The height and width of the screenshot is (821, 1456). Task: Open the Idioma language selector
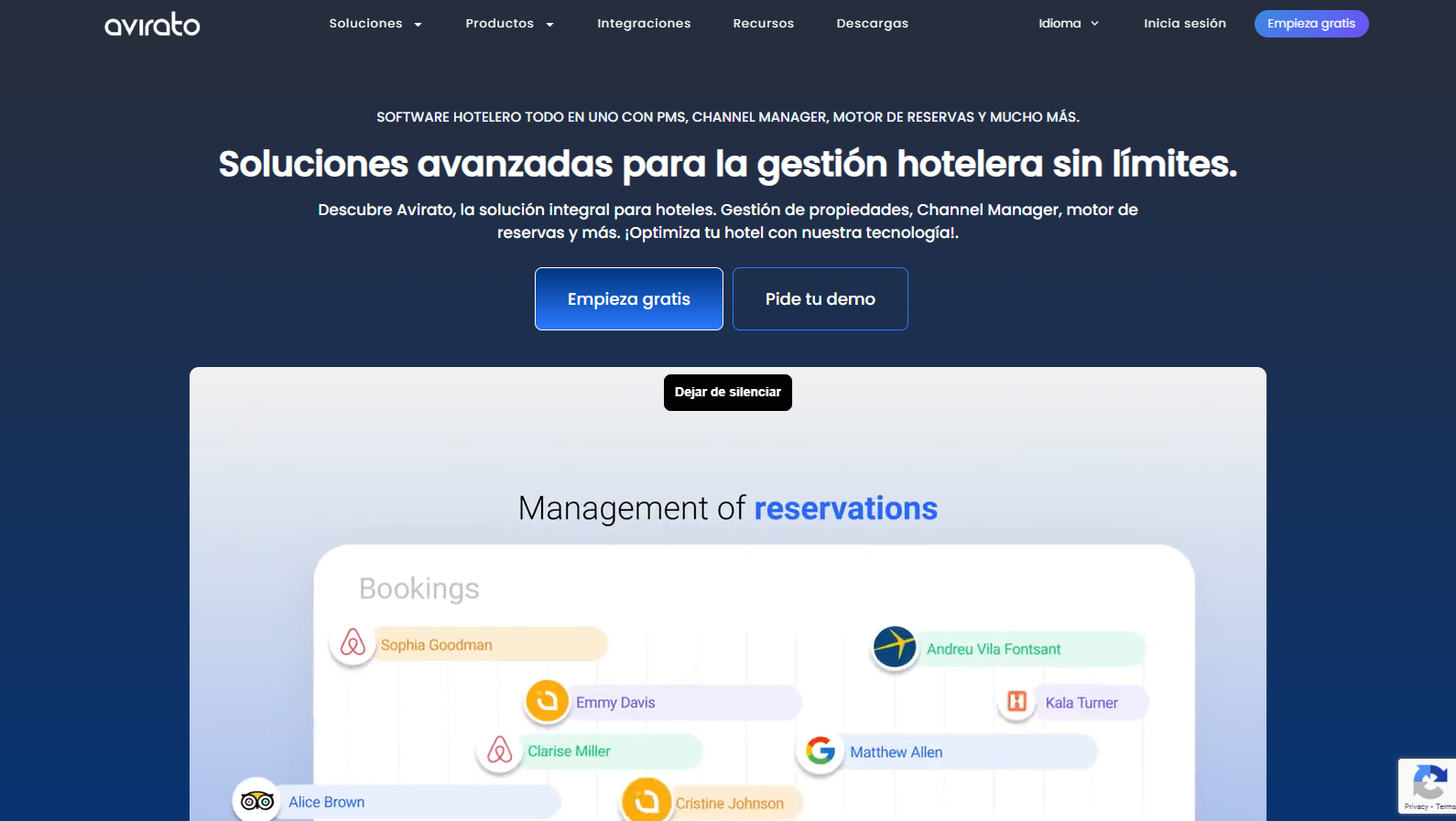tap(1068, 24)
